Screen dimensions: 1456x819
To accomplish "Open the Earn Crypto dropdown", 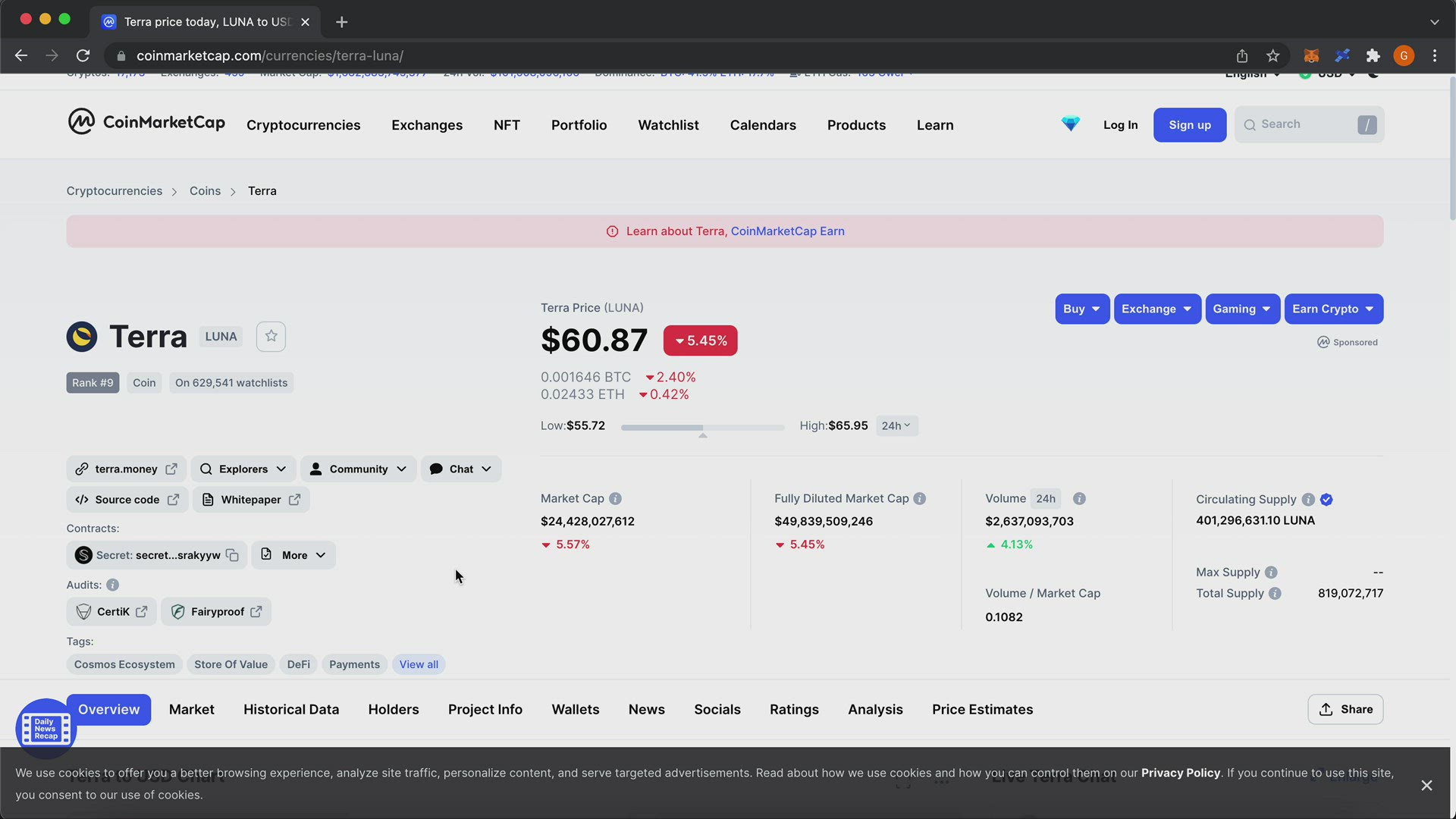I will (x=1333, y=309).
